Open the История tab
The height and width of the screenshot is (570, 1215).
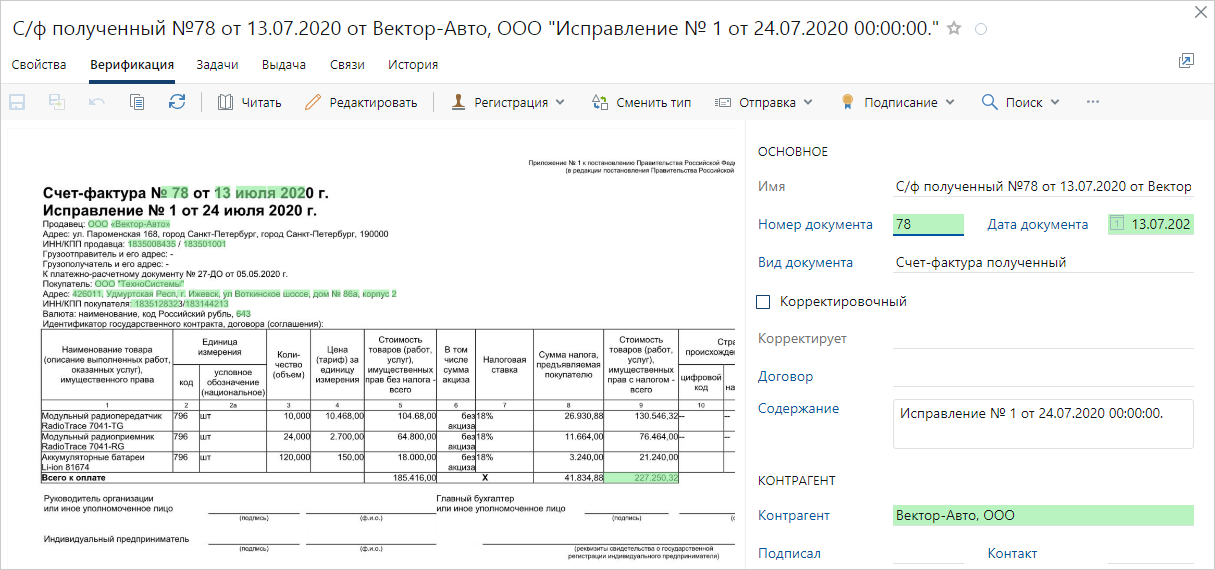(413, 65)
